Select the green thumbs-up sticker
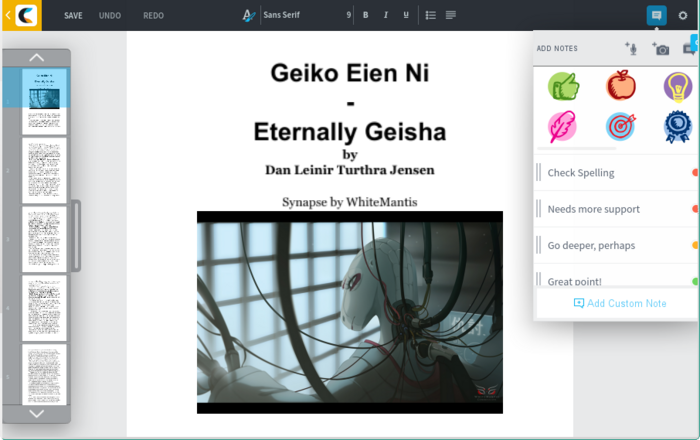This screenshot has width=700, height=440. coord(564,86)
